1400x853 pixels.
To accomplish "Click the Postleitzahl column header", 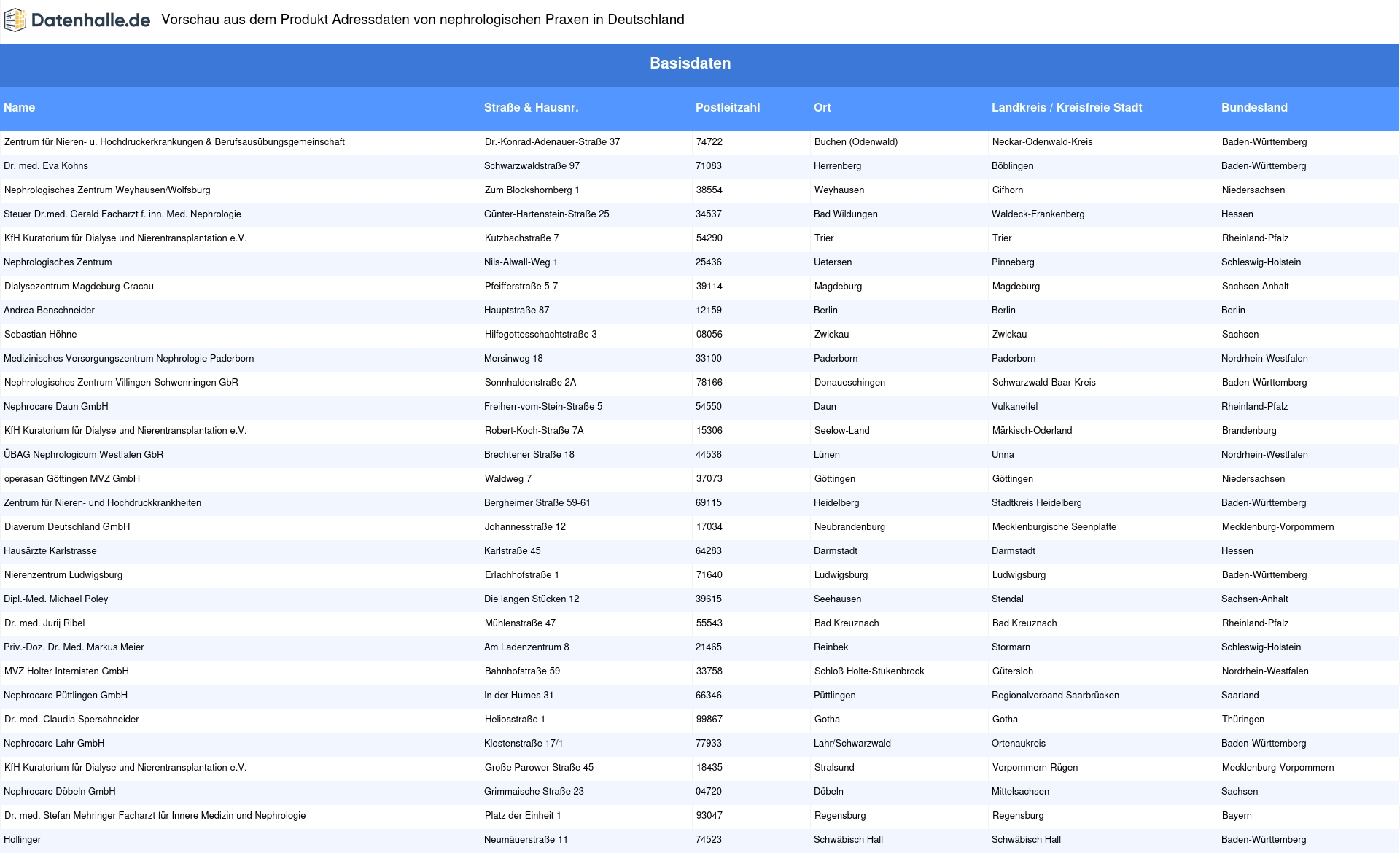I will [727, 107].
